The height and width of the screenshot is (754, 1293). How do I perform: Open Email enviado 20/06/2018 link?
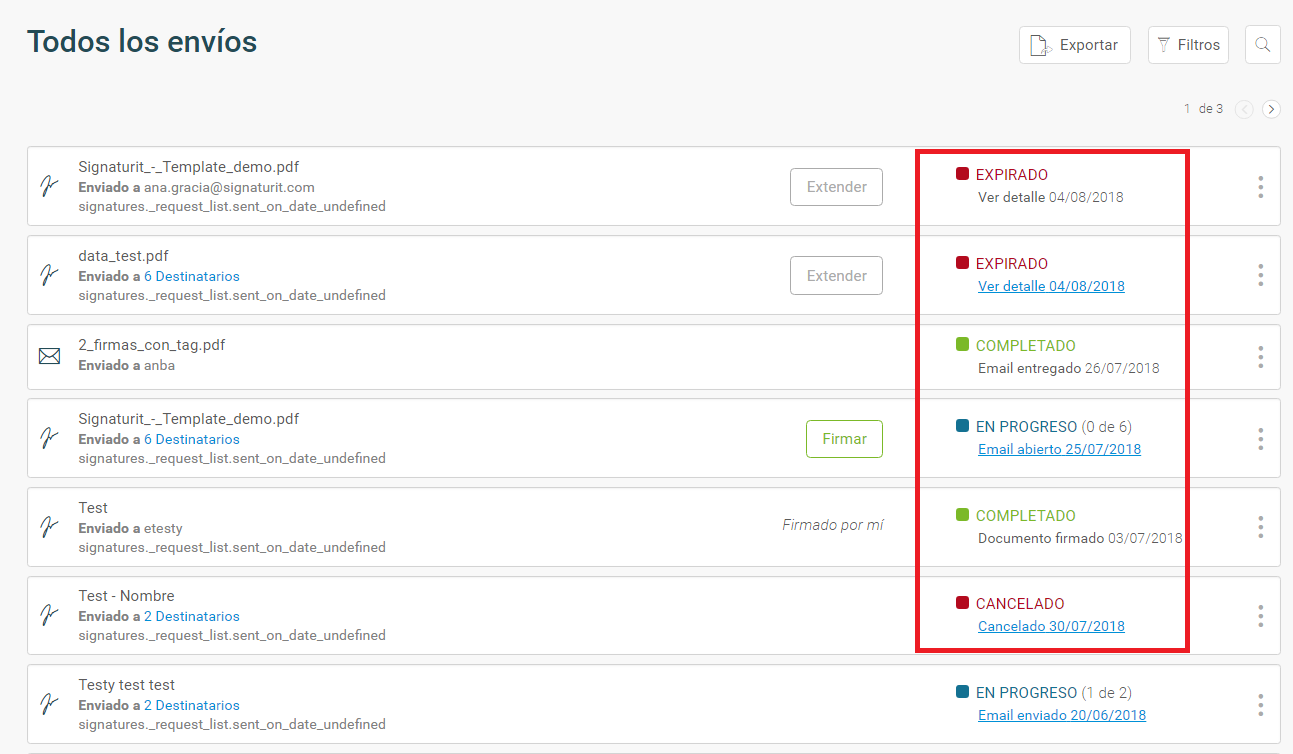(1062, 715)
